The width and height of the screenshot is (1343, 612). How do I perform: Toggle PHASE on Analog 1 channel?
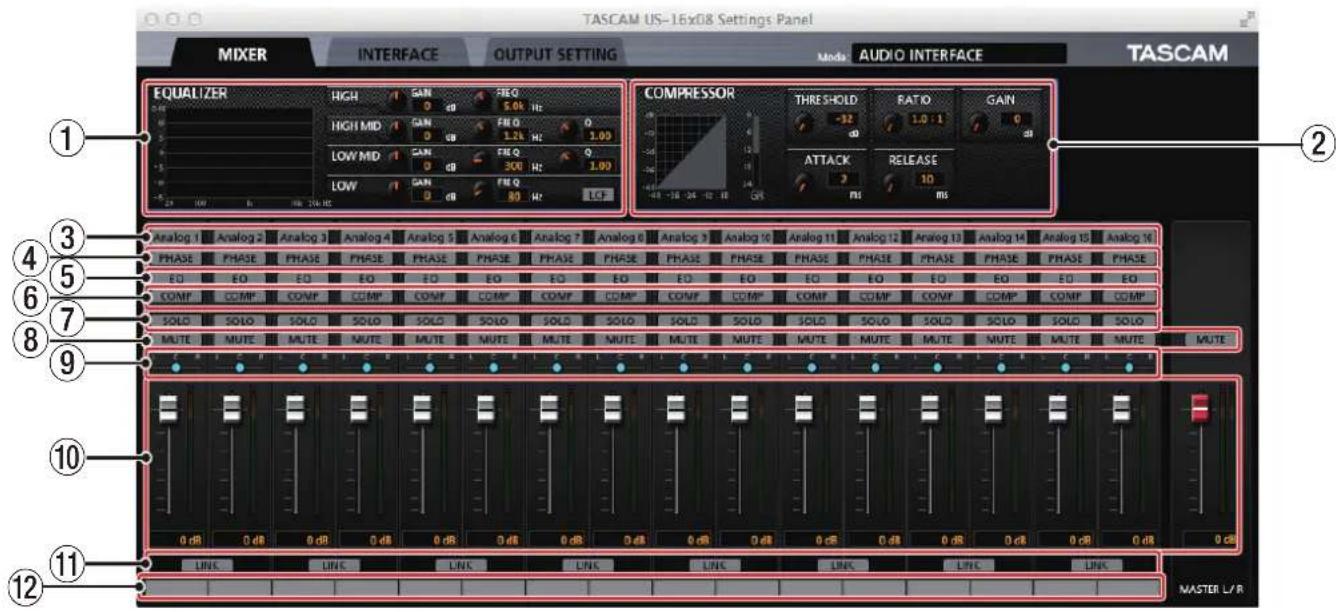pos(175,258)
